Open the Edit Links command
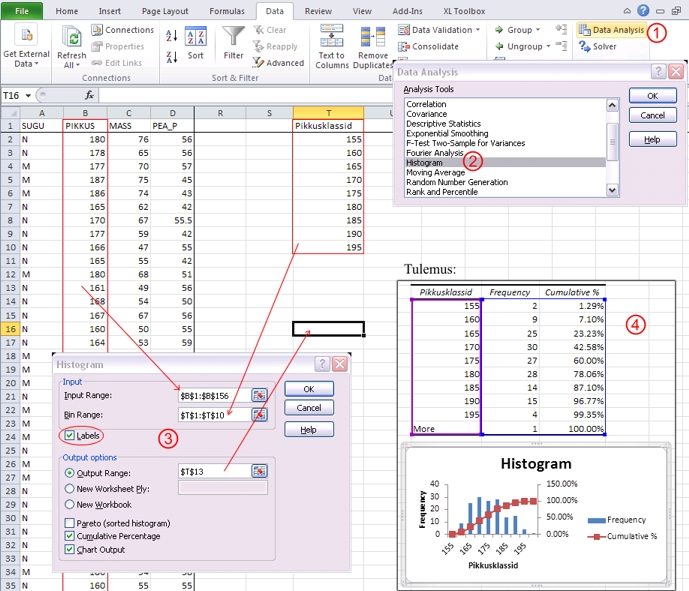 click(116, 63)
